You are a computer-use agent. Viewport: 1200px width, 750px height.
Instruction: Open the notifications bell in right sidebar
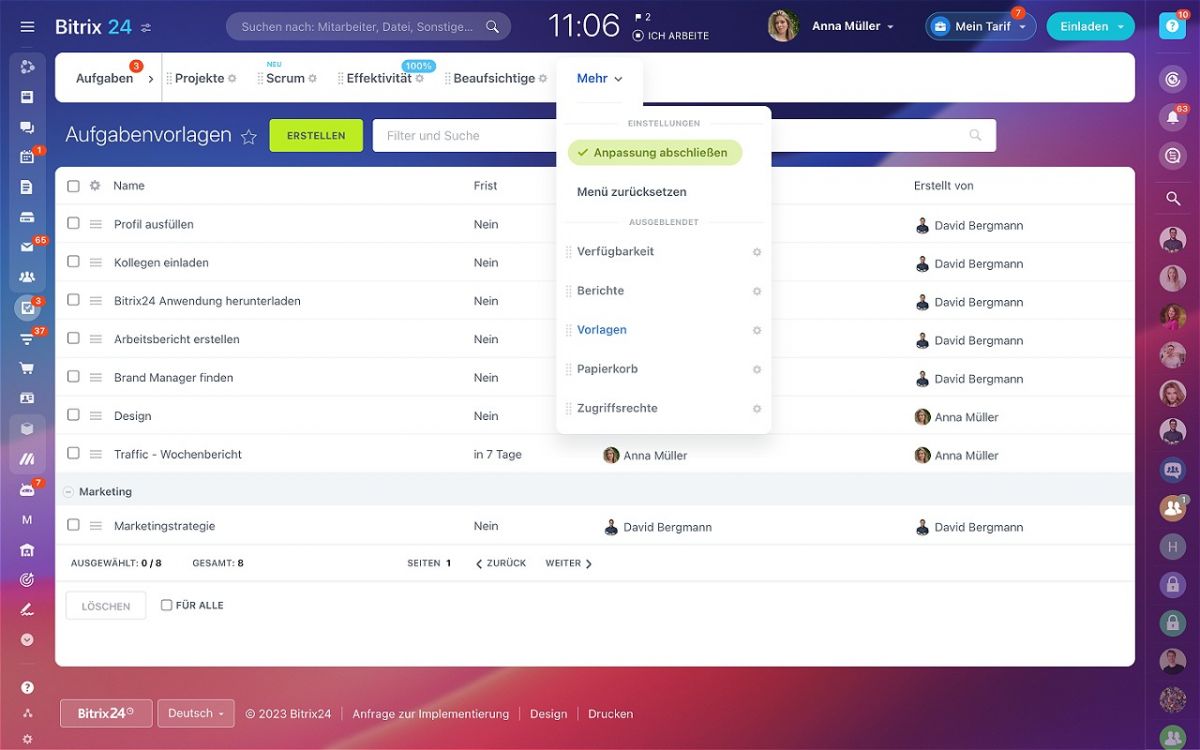pyautogui.click(x=1173, y=117)
